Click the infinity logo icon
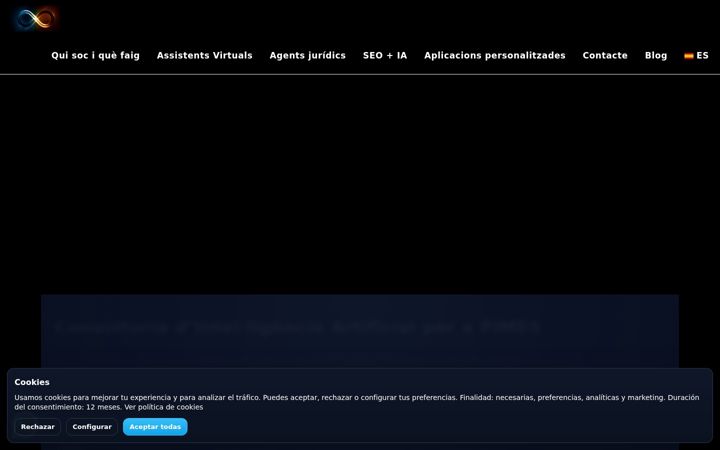This screenshot has width=720, height=450. 37,19
